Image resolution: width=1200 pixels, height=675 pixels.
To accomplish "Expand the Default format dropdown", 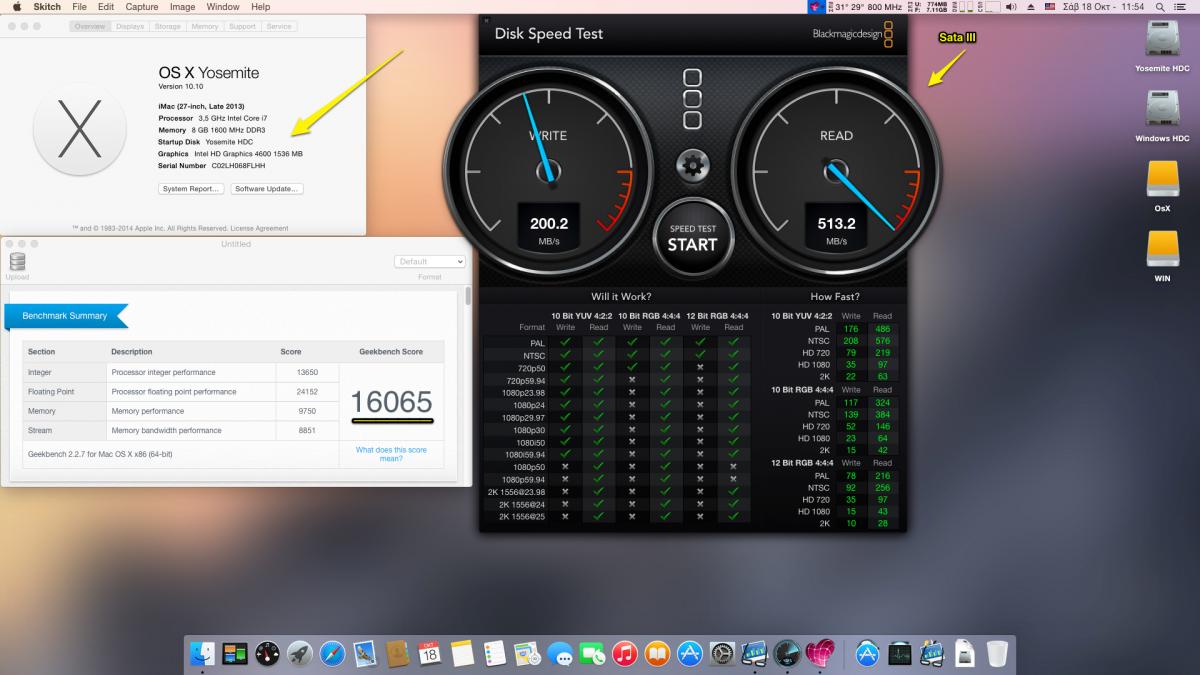I will (430, 261).
